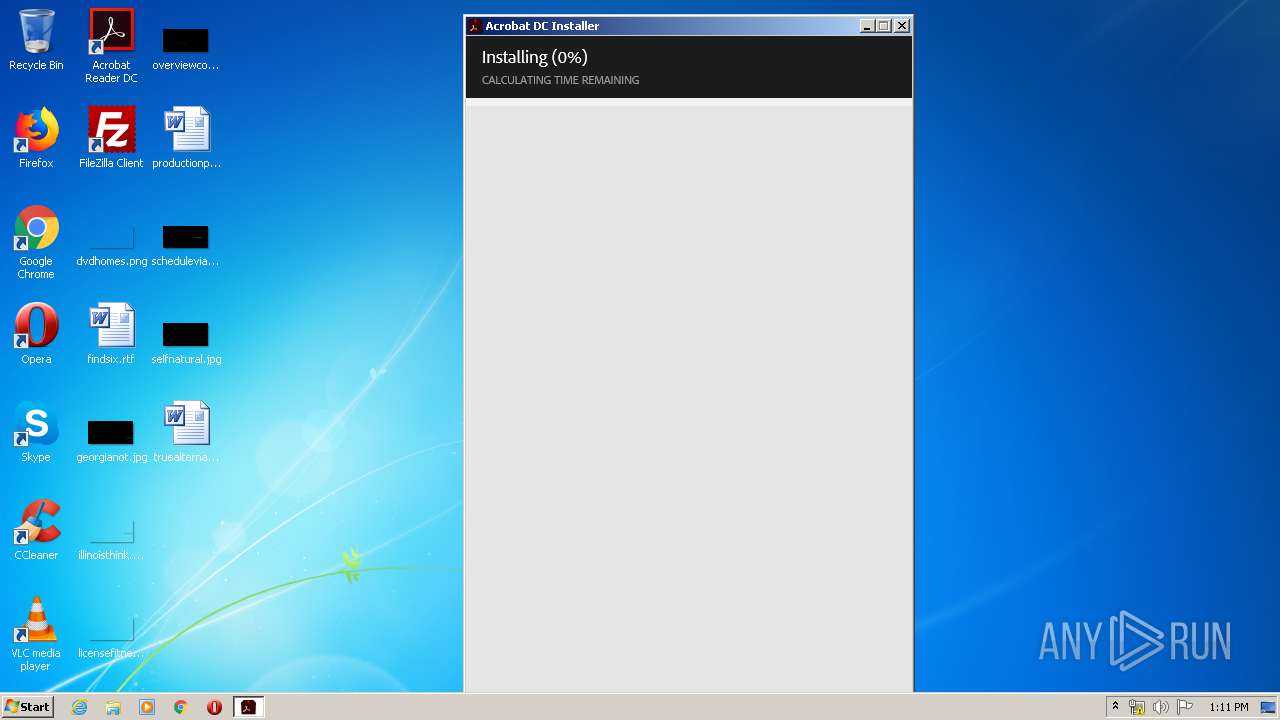This screenshot has width=1280, height=720.
Task: Open the Recycle Bin desktop icon
Action: (x=36, y=40)
